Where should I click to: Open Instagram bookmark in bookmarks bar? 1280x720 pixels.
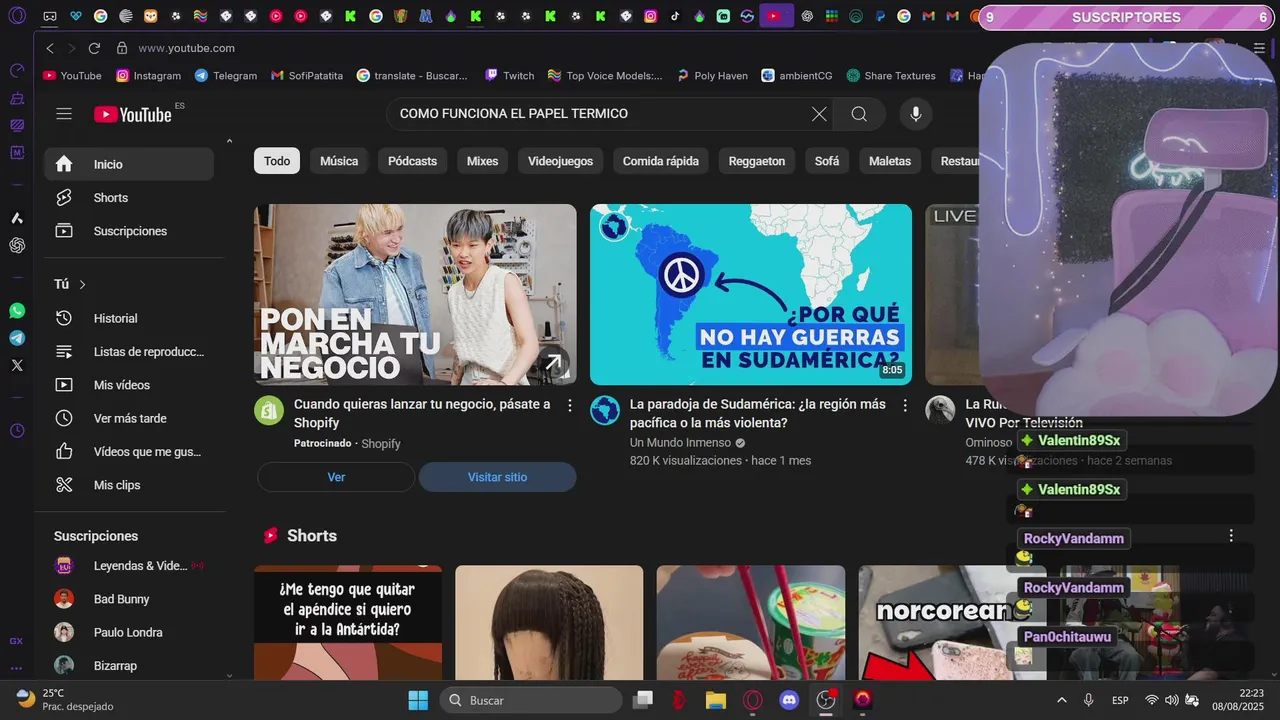148,75
